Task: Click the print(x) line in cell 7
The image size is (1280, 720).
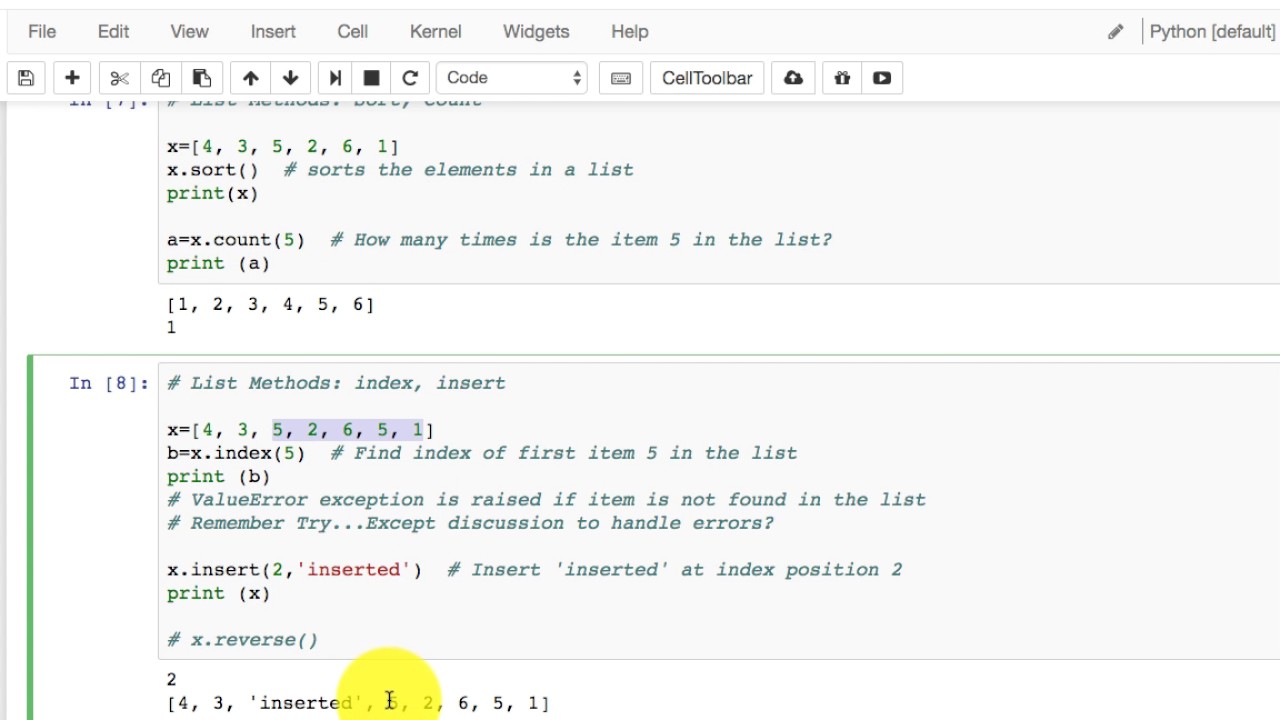Action: click(212, 193)
